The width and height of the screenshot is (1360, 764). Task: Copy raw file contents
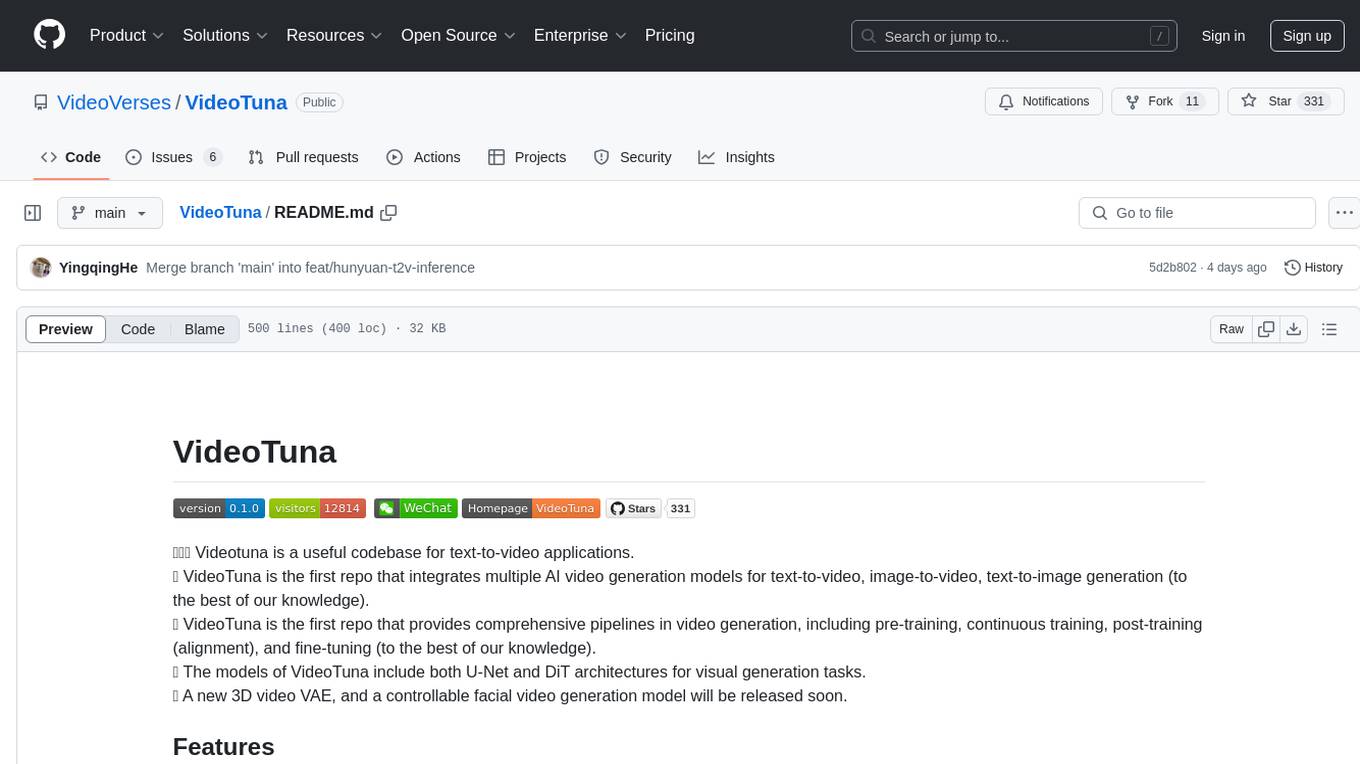point(1266,329)
